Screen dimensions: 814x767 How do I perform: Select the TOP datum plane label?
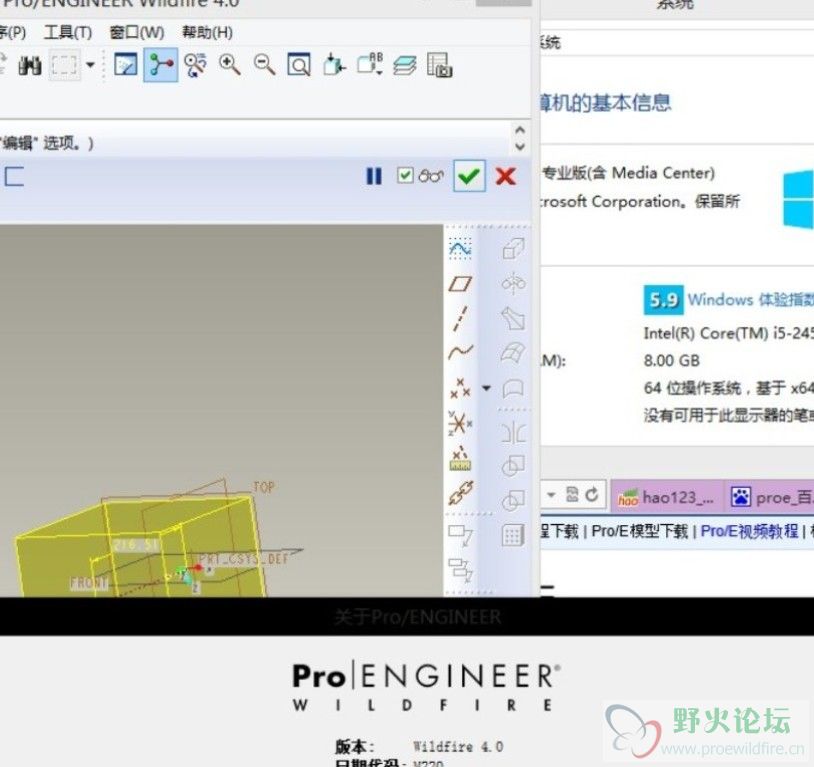[264, 487]
